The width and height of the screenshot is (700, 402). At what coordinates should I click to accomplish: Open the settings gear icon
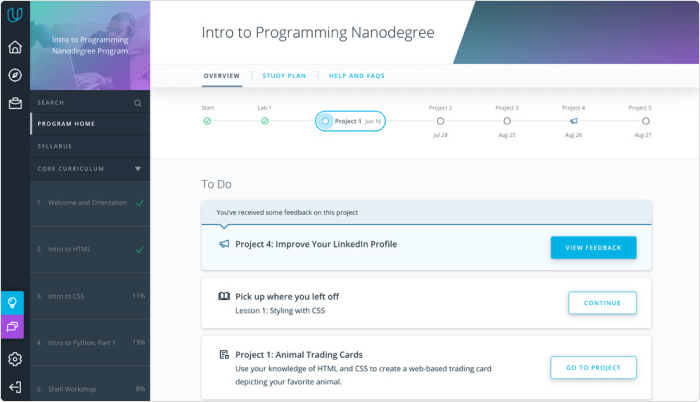(15, 359)
